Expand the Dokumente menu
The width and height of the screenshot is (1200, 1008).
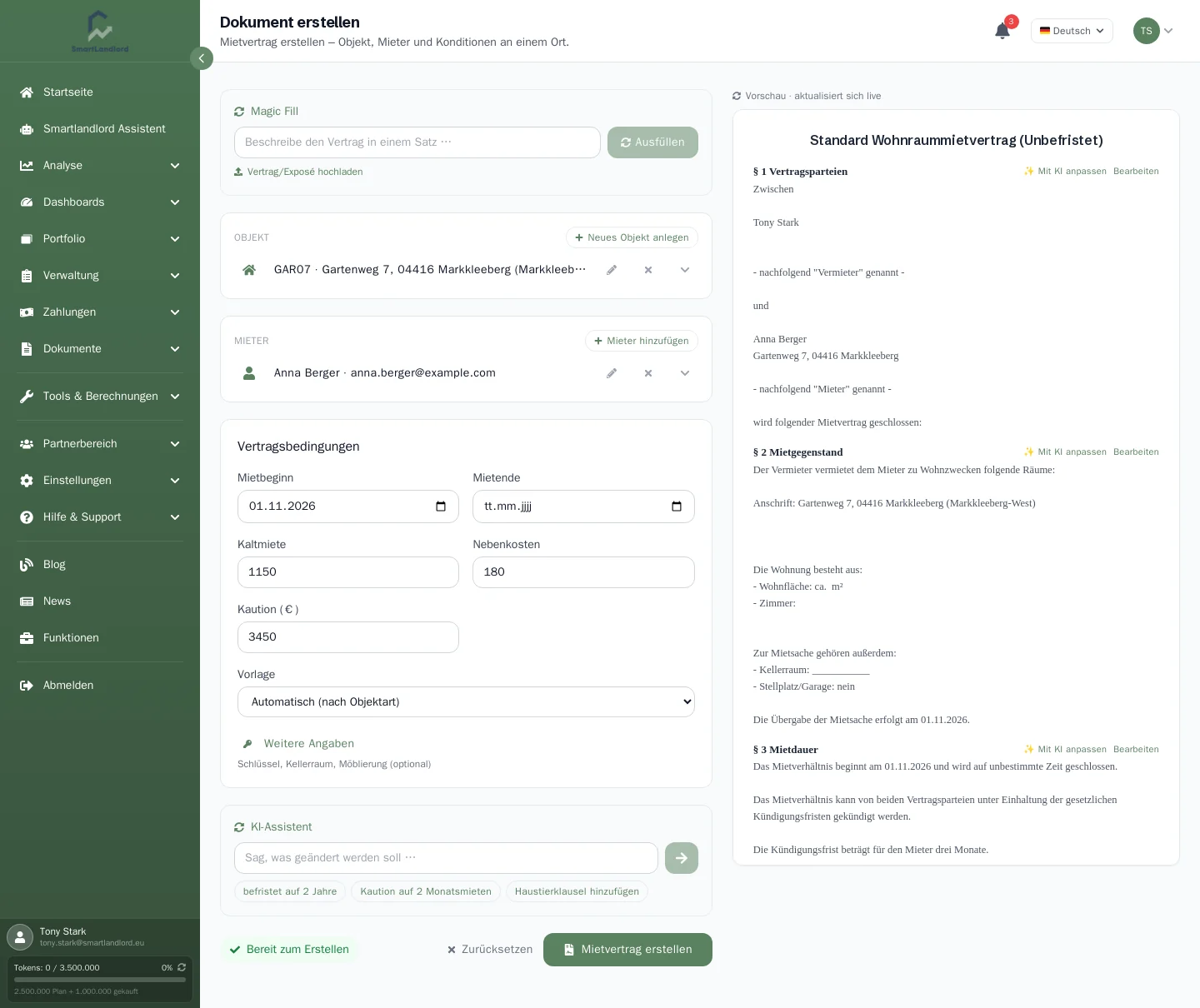click(x=100, y=349)
